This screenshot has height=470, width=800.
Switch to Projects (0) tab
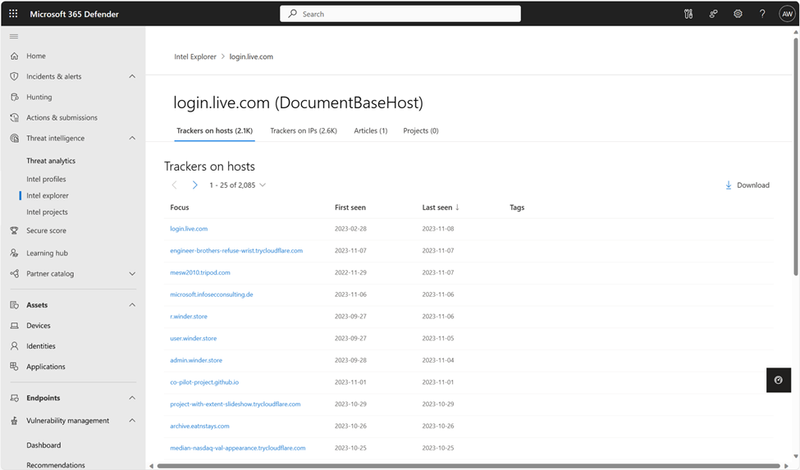(421, 131)
